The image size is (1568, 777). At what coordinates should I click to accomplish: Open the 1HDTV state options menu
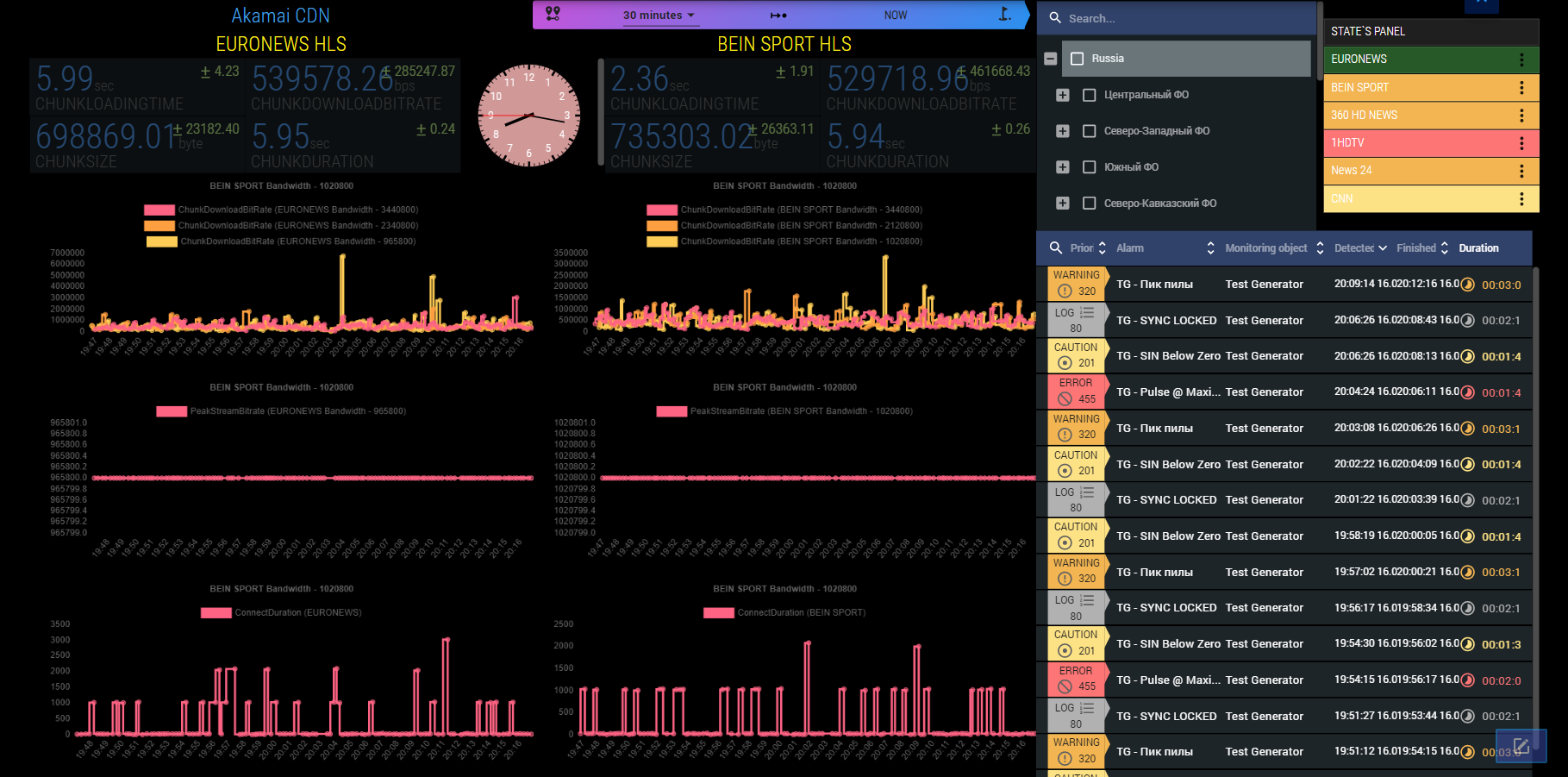tap(1521, 142)
